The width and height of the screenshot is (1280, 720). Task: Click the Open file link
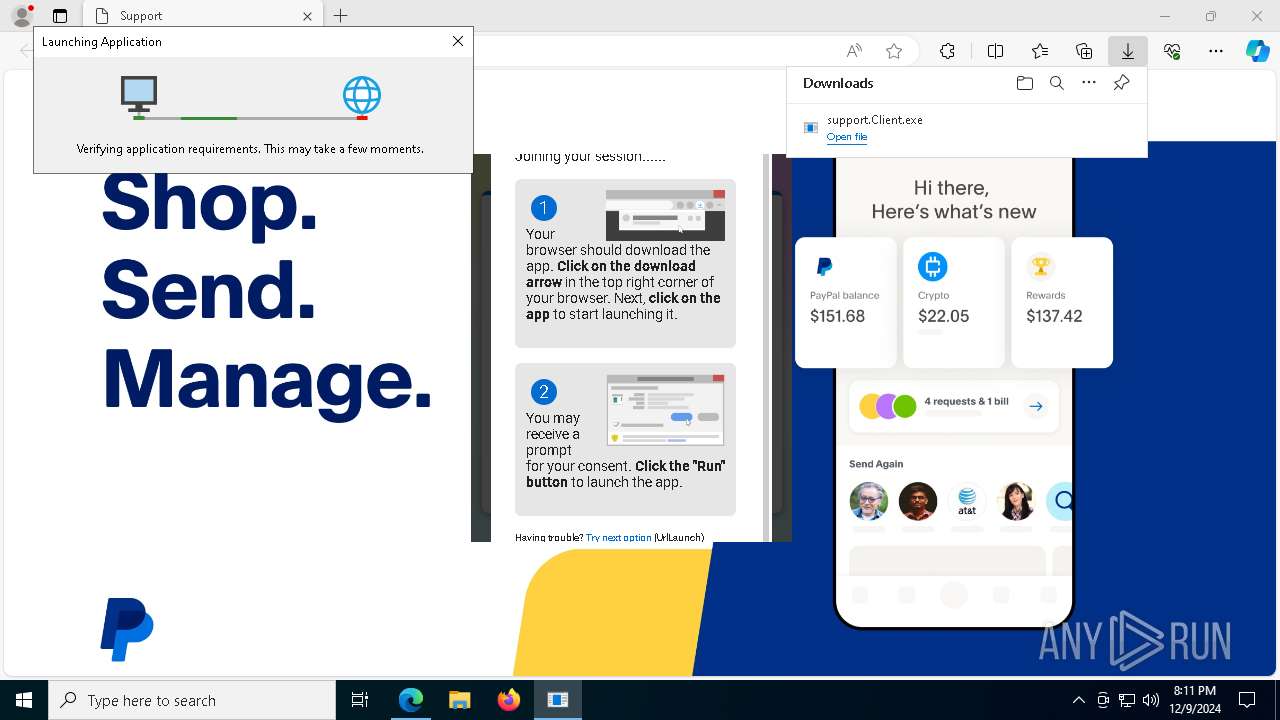847,137
